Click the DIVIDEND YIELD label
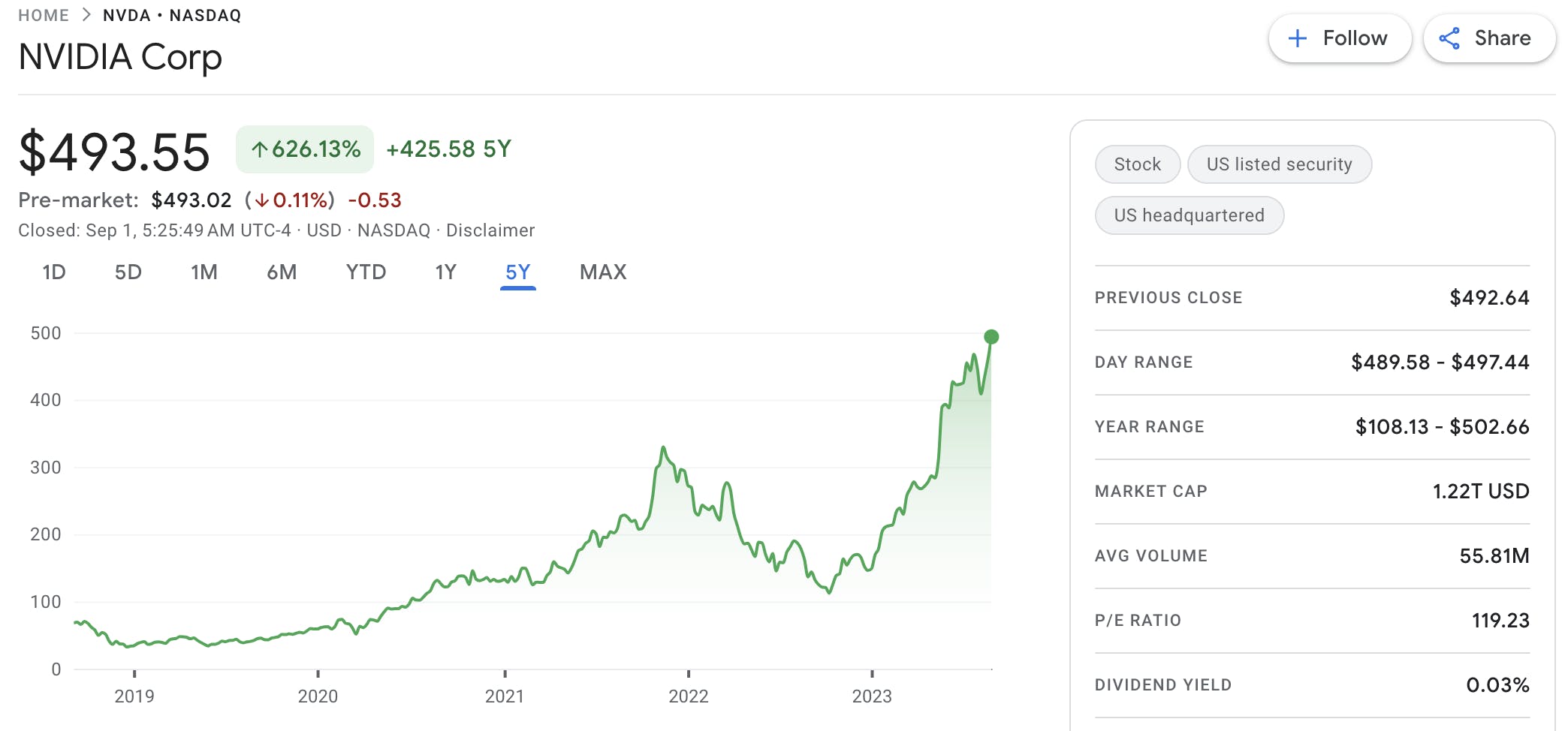The image size is (1568, 731). [x=1163, y=685]
